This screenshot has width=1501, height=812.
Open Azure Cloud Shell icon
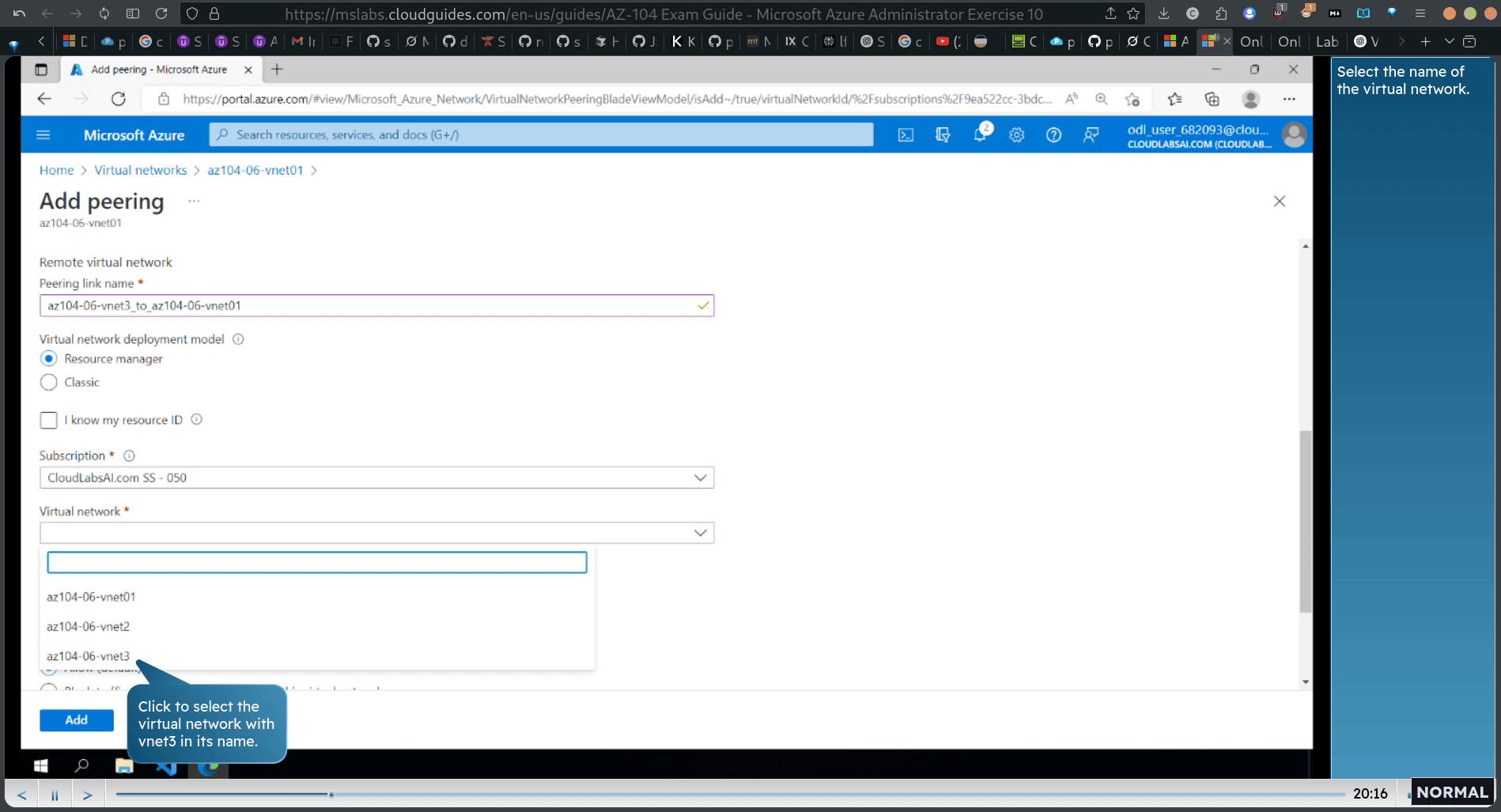click(x=906, y=135)
